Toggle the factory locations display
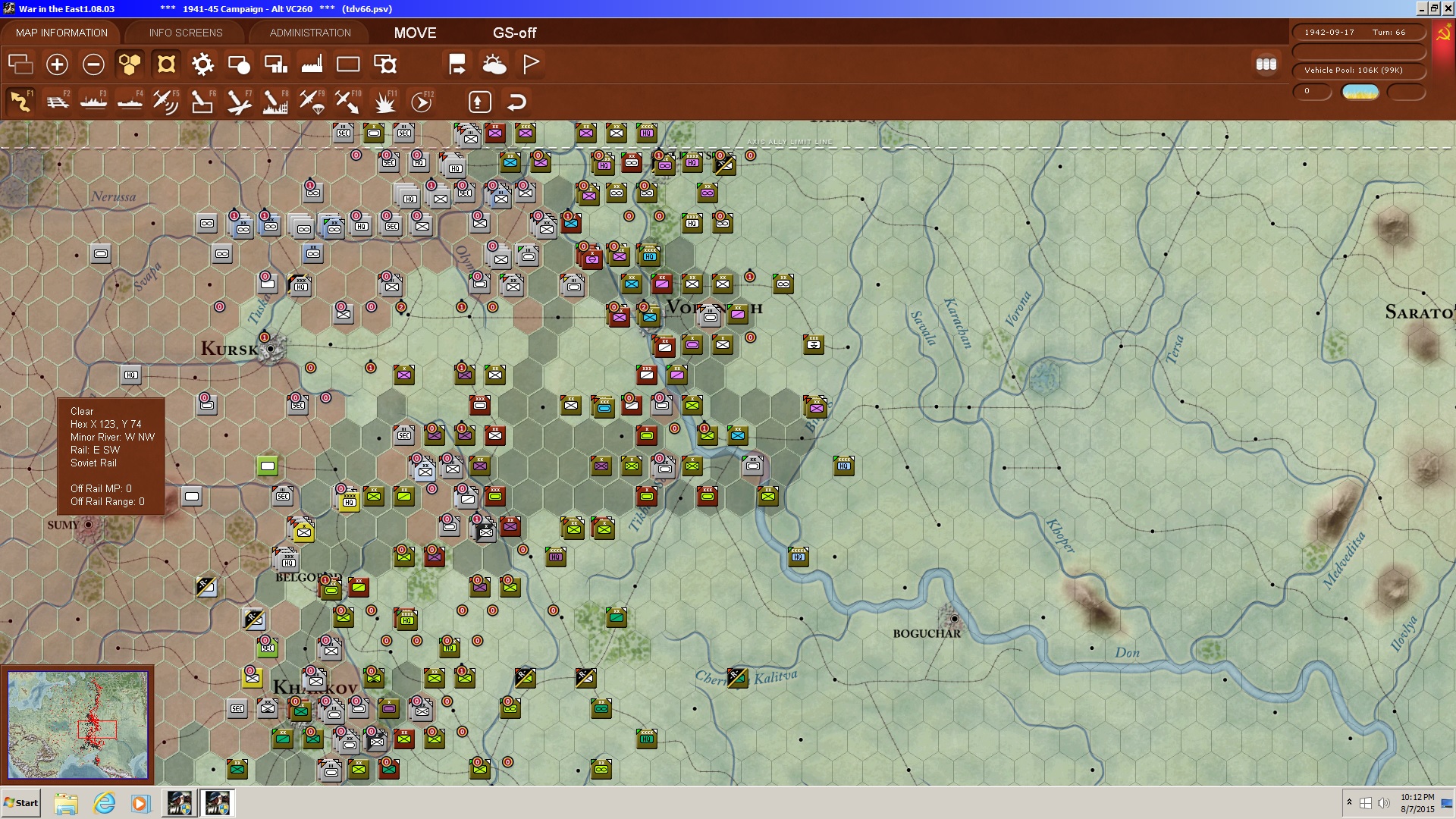 click(312, 64)
